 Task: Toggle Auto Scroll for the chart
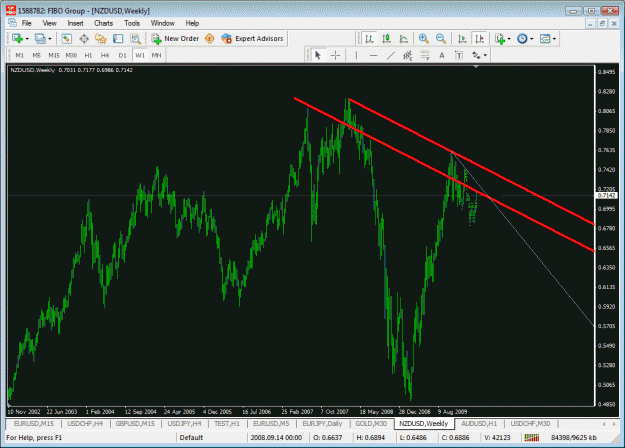click(x=462, y=39)
